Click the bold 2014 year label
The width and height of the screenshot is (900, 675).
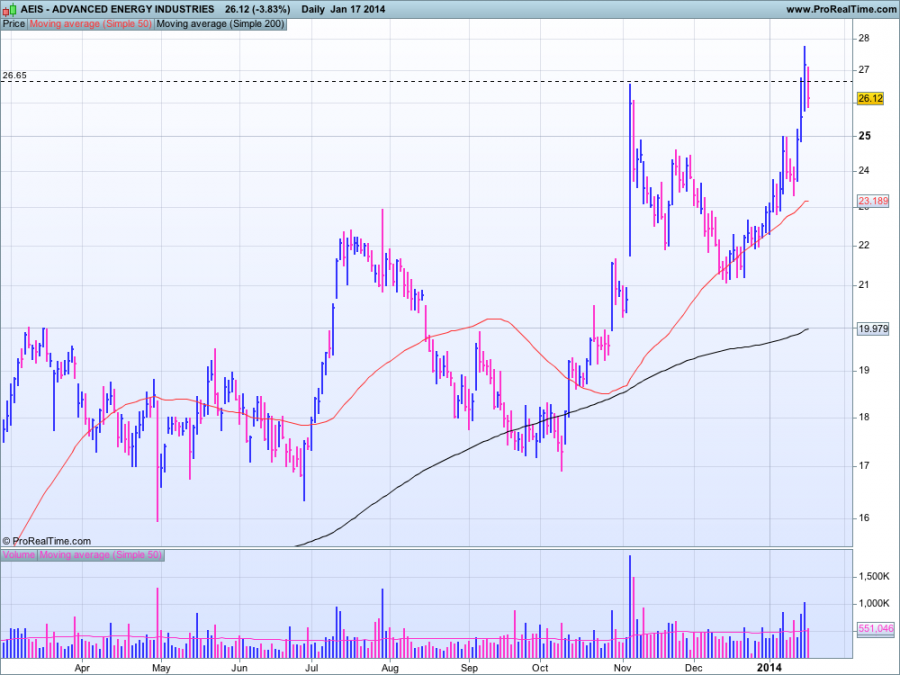pos(769,667)
